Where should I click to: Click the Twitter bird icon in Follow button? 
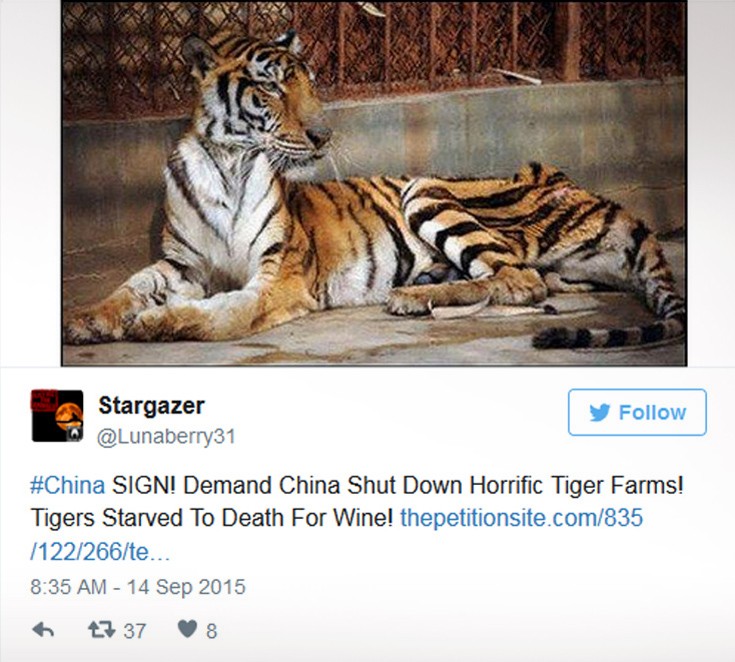(x=600, y=413)
